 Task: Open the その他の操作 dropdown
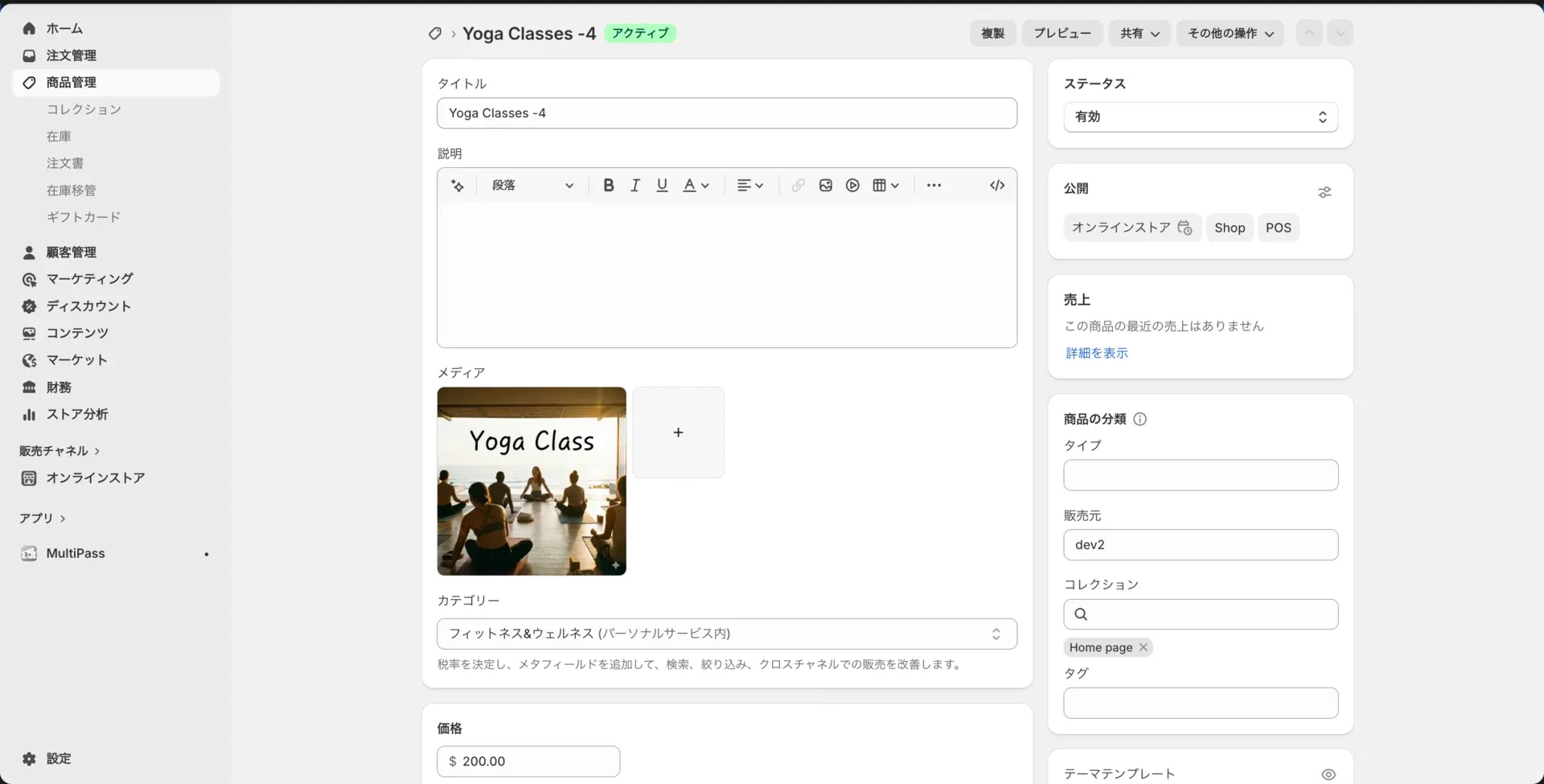[x=1230, y=33]
